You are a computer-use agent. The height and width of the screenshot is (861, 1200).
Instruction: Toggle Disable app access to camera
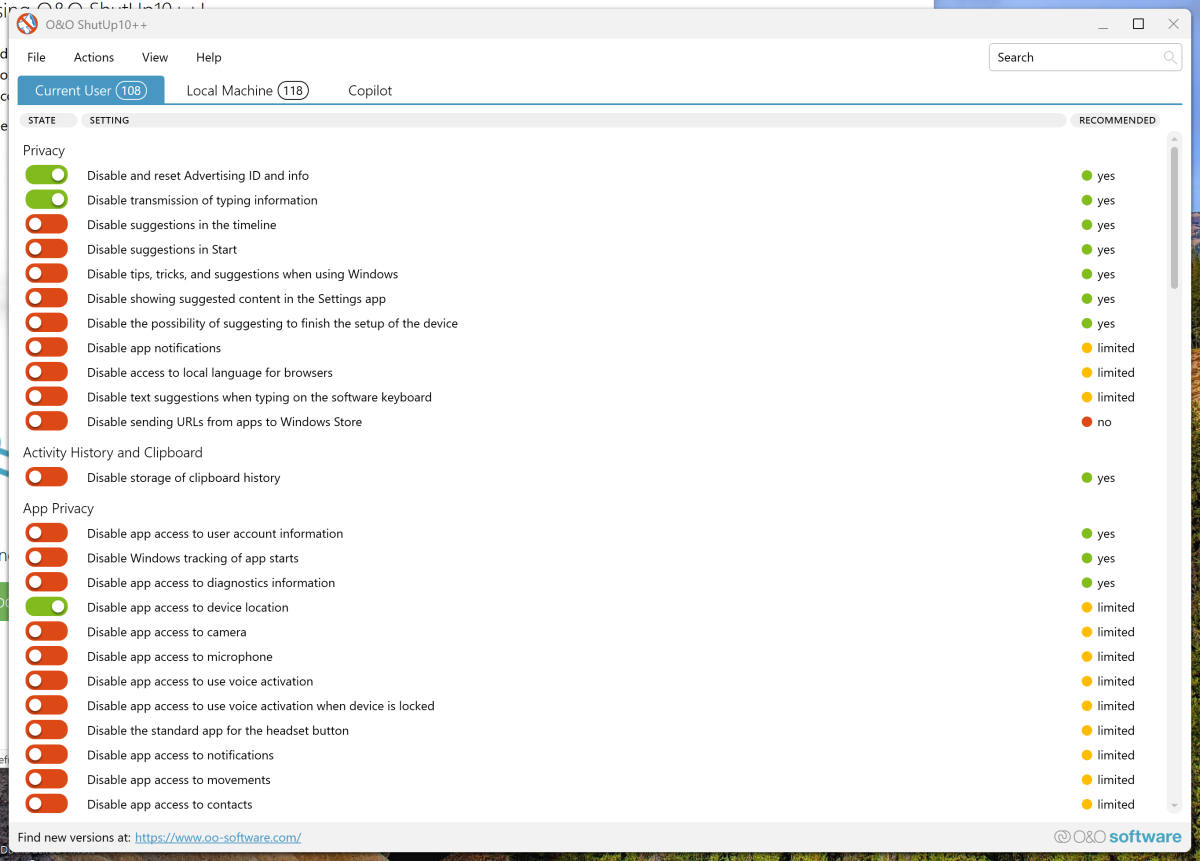[46, 632]
